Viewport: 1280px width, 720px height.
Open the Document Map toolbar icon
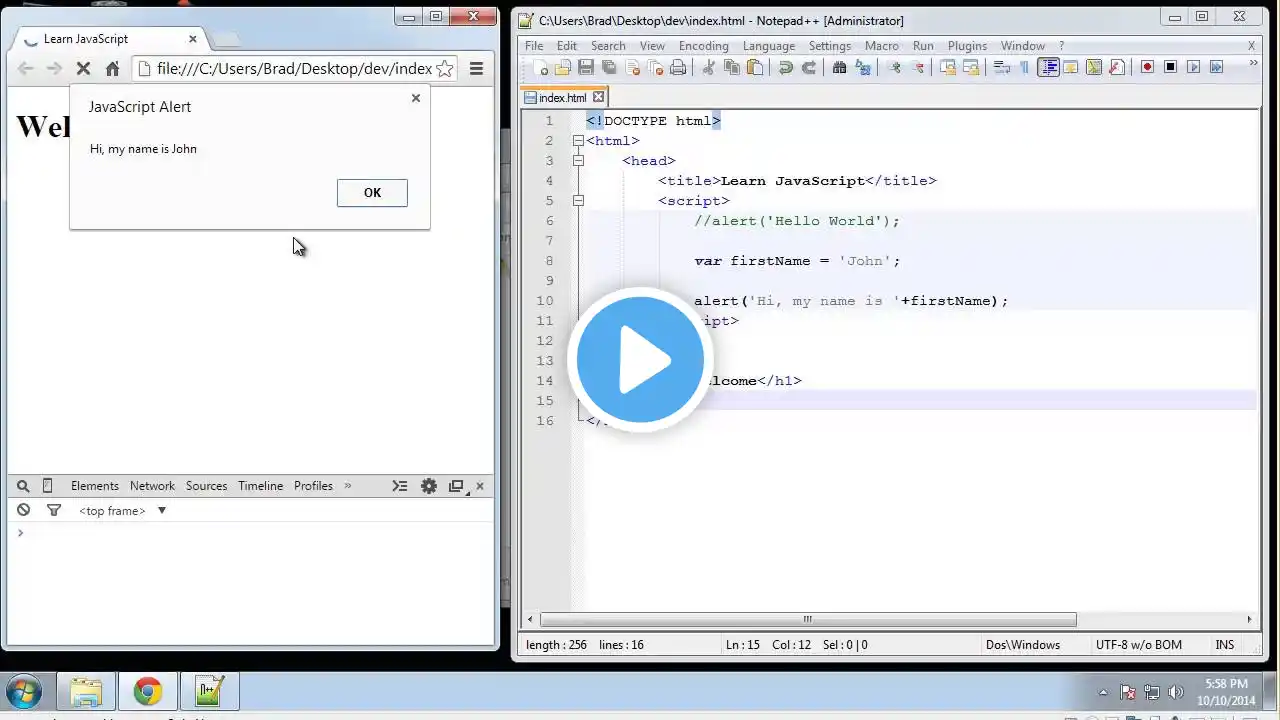pyautogui.click(x=1094, y=67)
